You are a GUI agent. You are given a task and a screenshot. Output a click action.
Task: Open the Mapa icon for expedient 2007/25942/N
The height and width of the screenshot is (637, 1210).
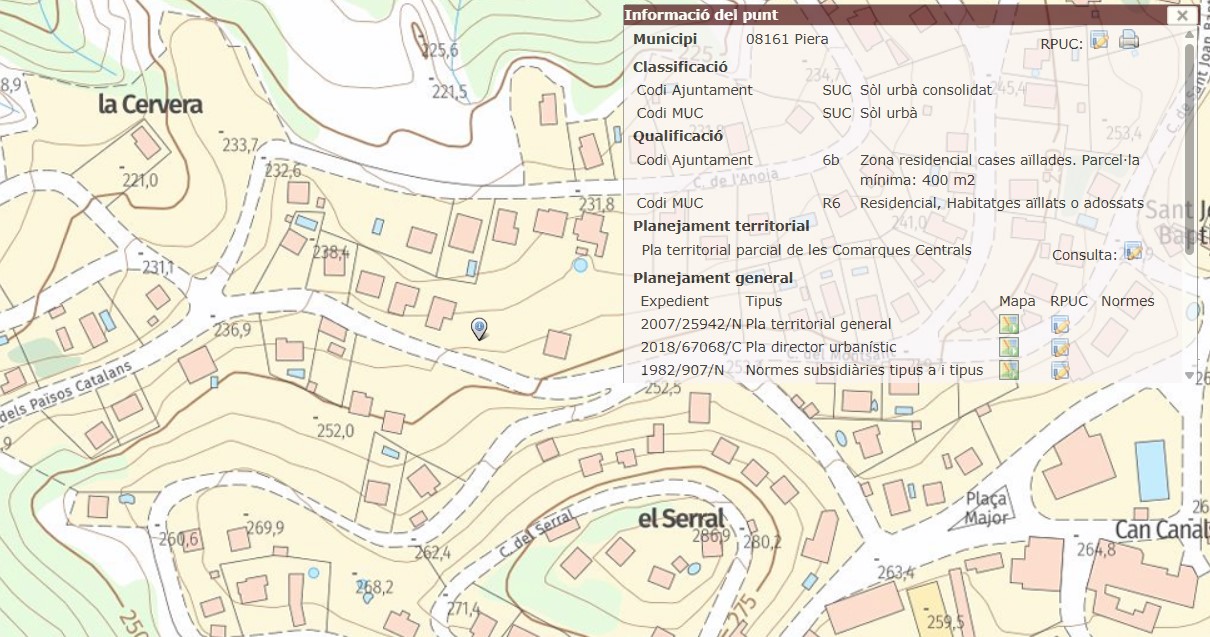(1009, 323)
